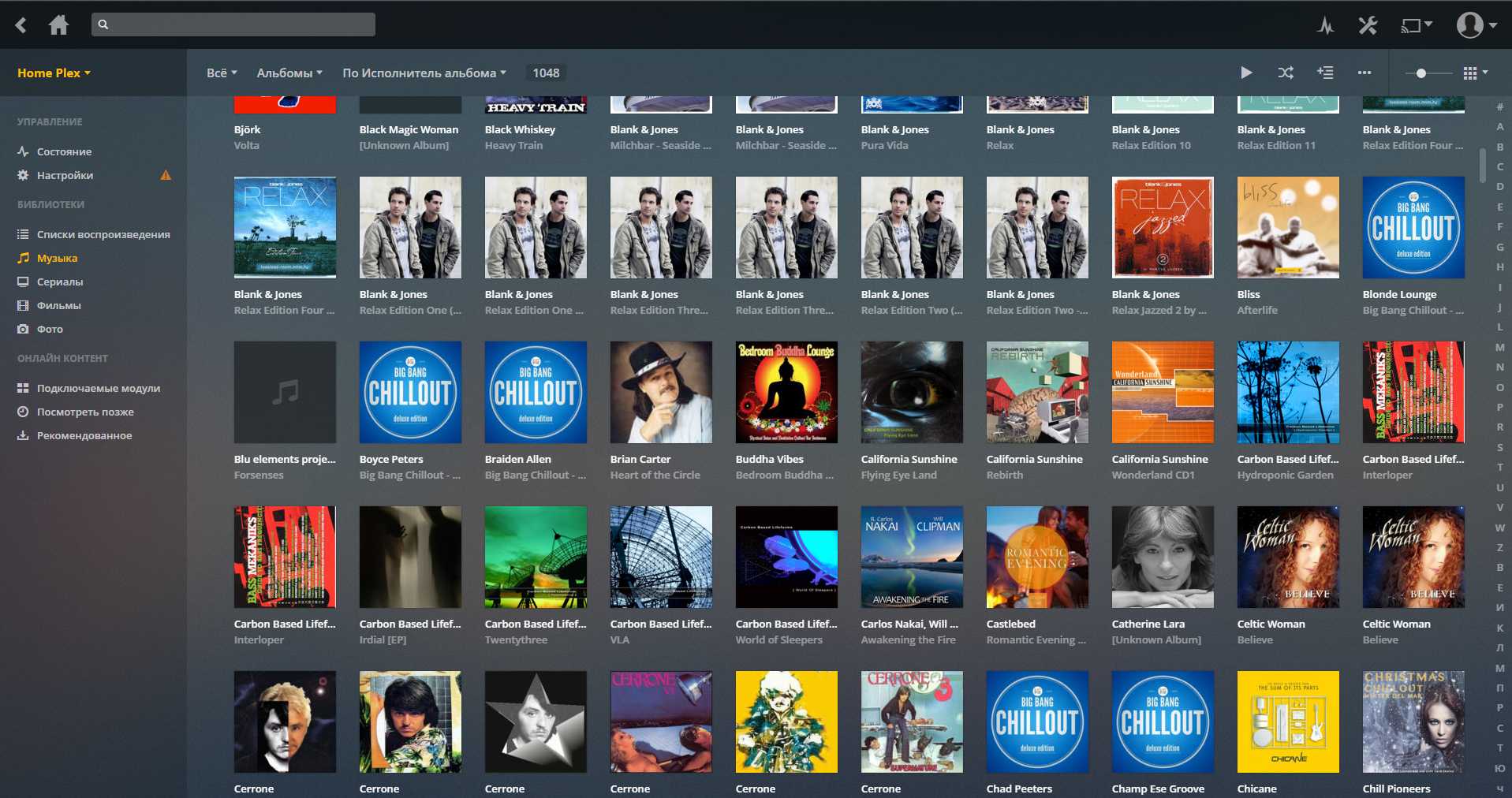
Task: Open Blu elements project placeholder cover
Action: (285, 392)
